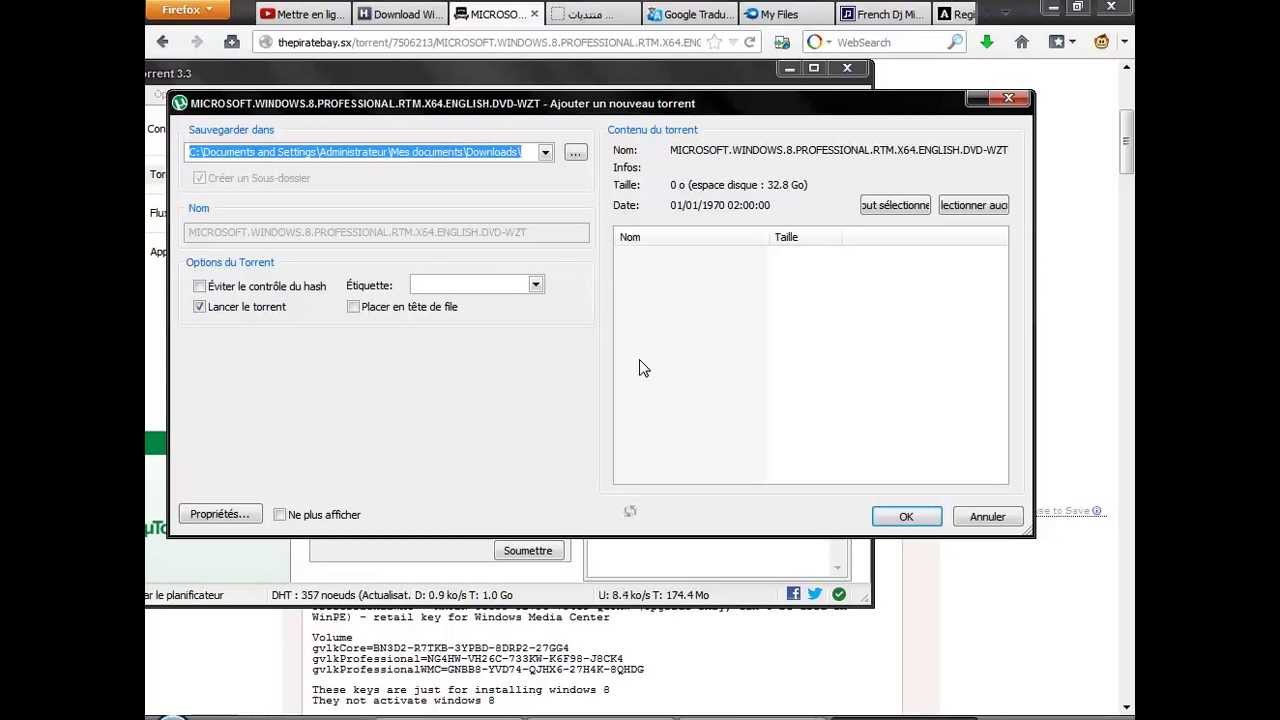Click the page icon left of WebSearch box
Screen dimensions: 1280x720
coord(782,42)
